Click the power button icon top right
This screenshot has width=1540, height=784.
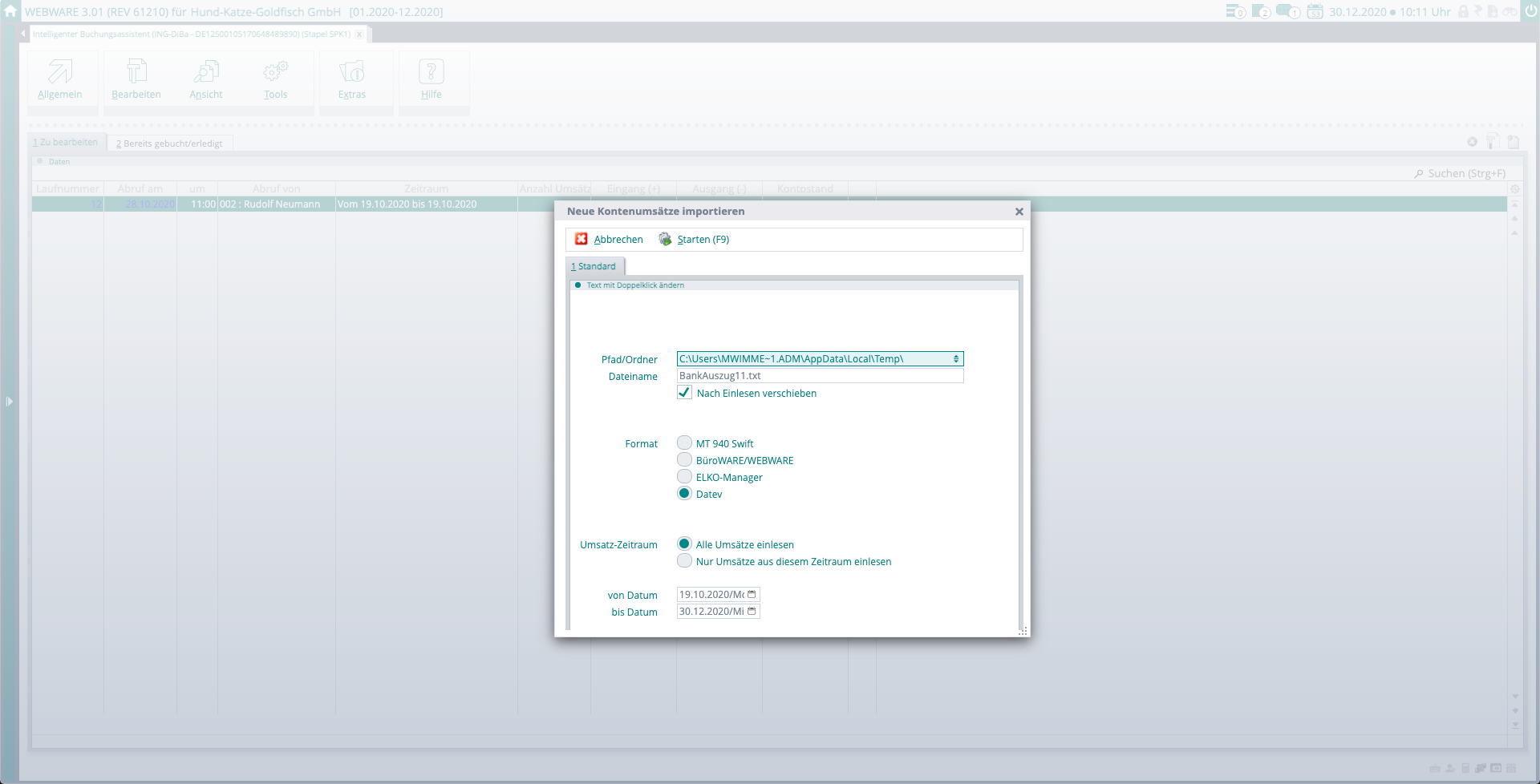click(x=1530, y=10)
